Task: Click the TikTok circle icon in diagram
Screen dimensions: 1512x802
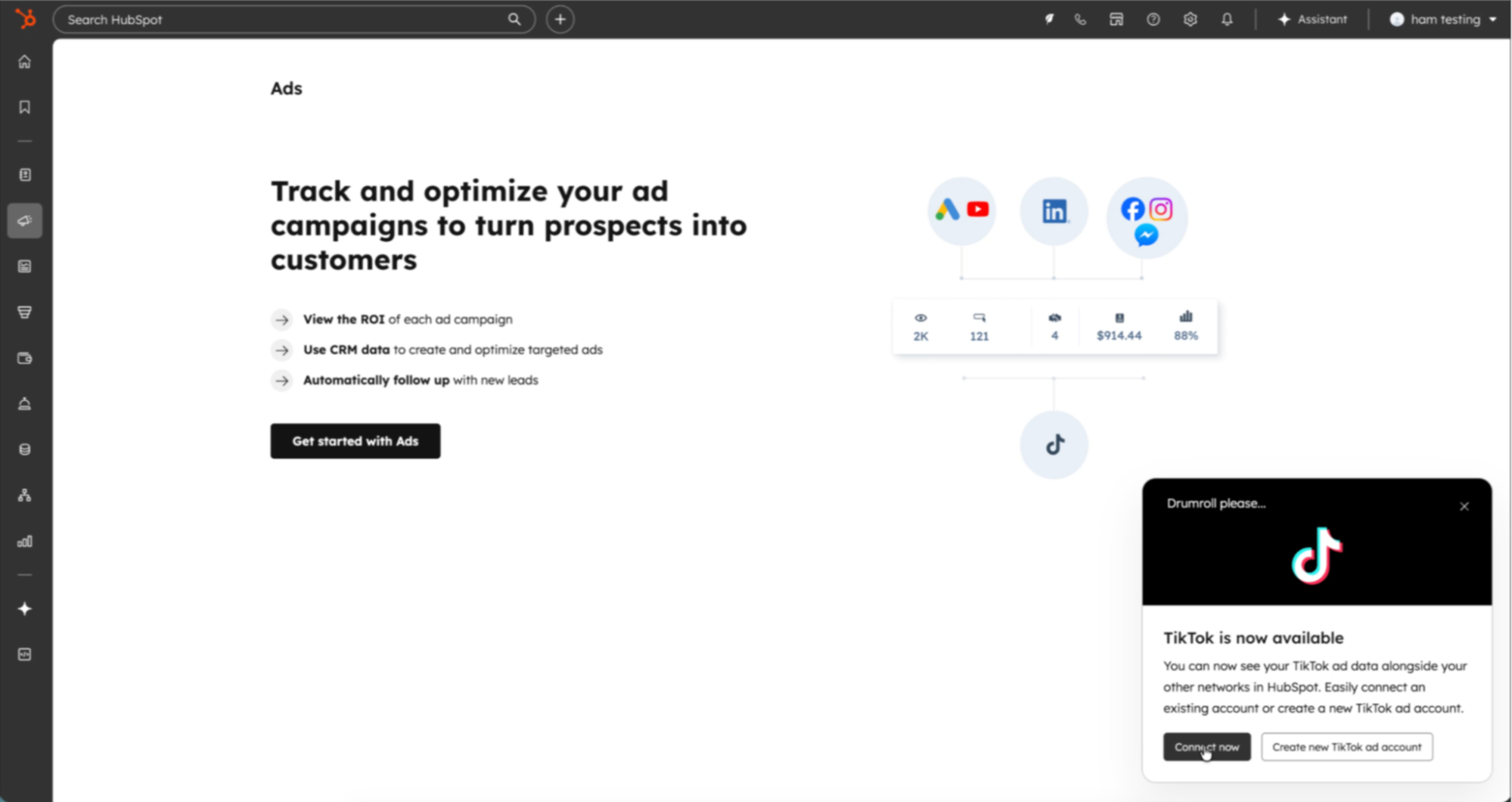Action: point(1054,445)
